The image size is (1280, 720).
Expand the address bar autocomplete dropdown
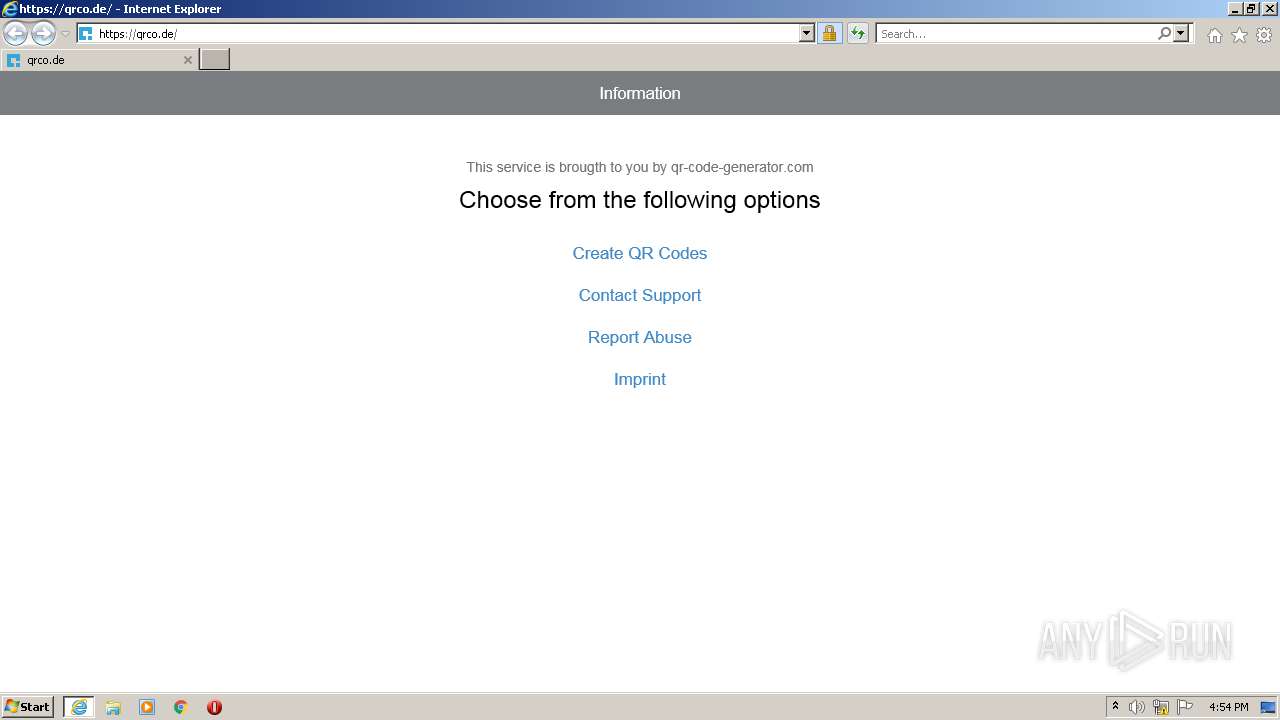(807, 33)
